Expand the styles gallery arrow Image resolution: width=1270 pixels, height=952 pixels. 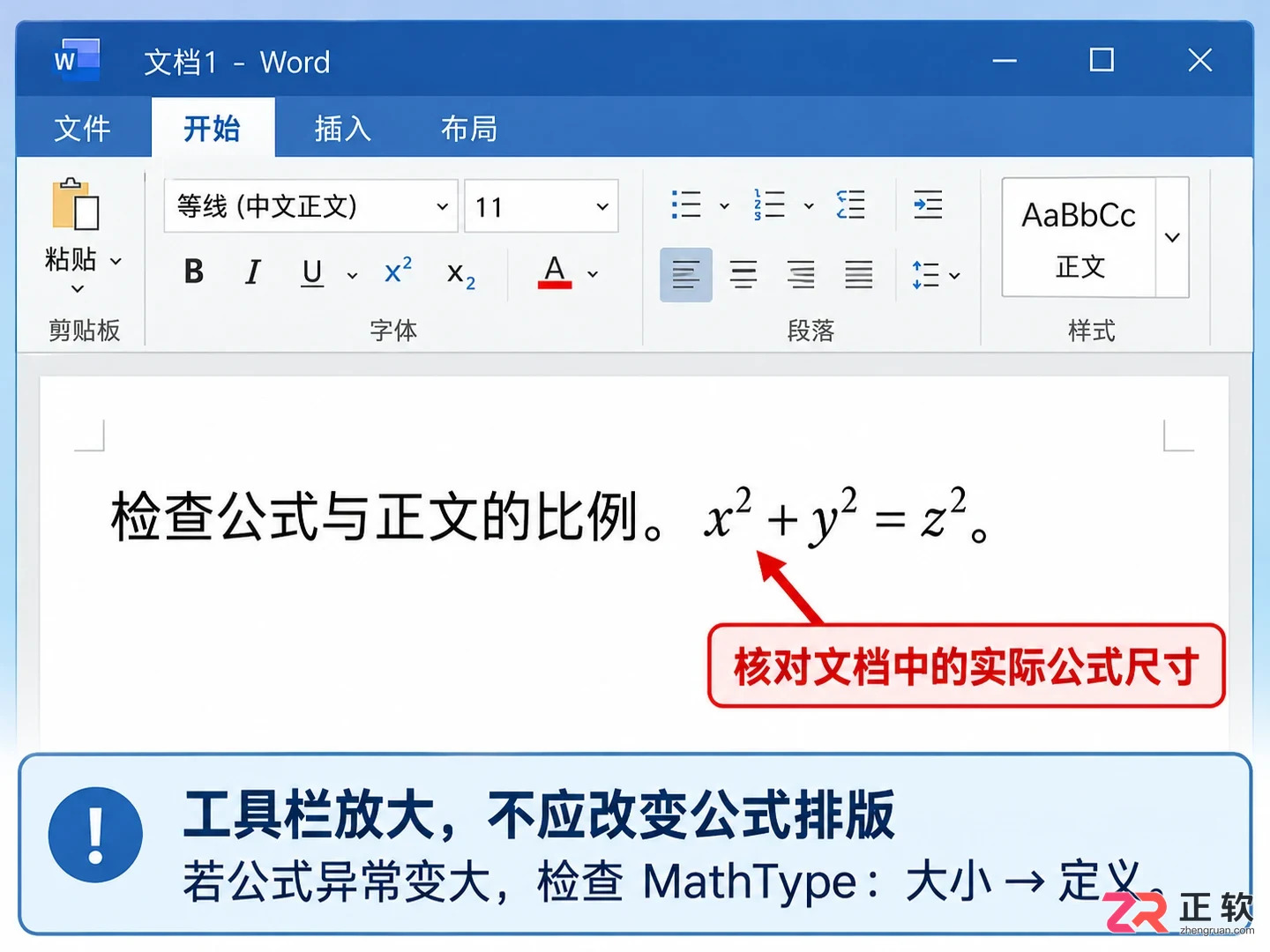tap(1172, 237)
